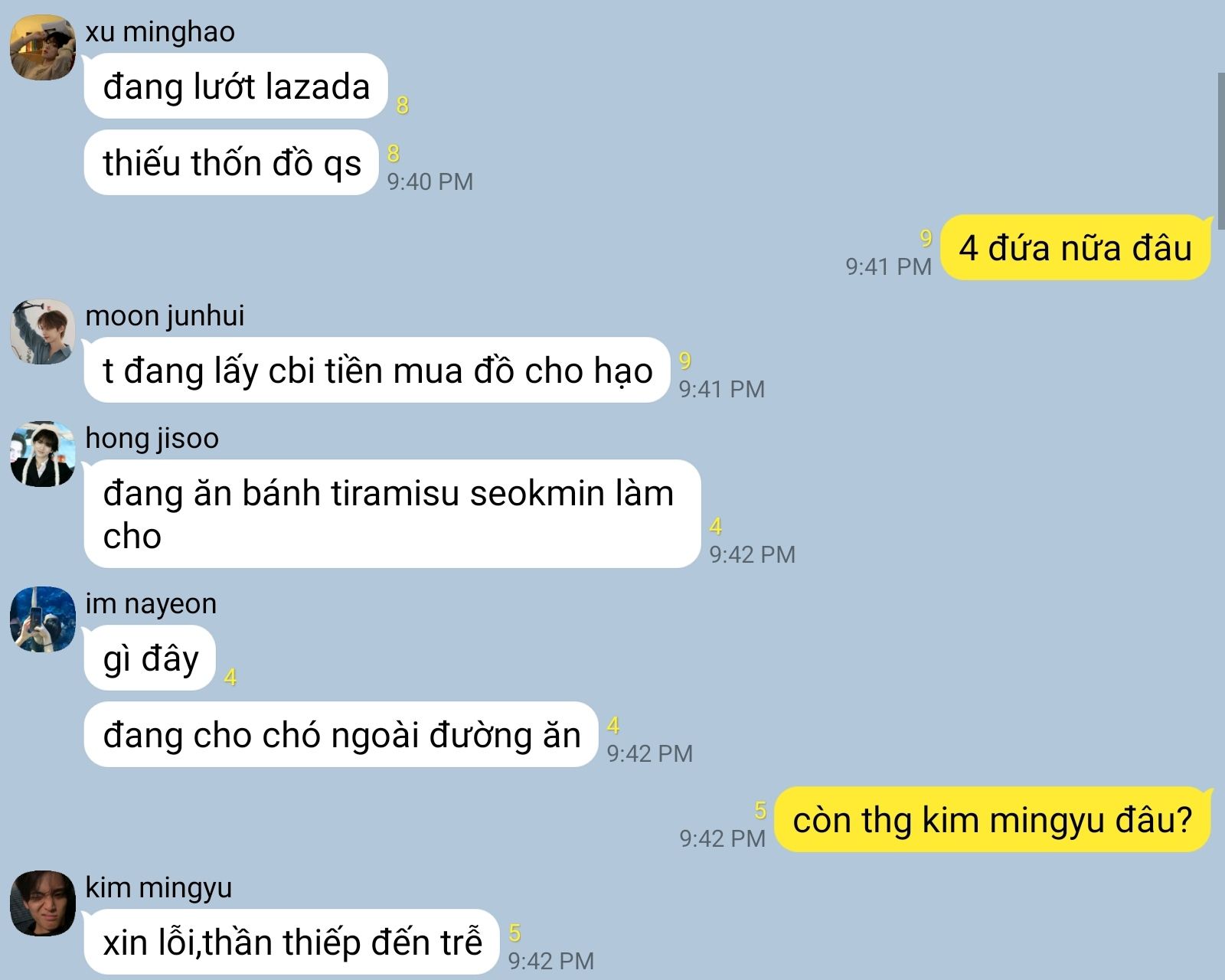
Task: Select the 'thiếu thốn đồ qs' message
Action: coord(232,163)
